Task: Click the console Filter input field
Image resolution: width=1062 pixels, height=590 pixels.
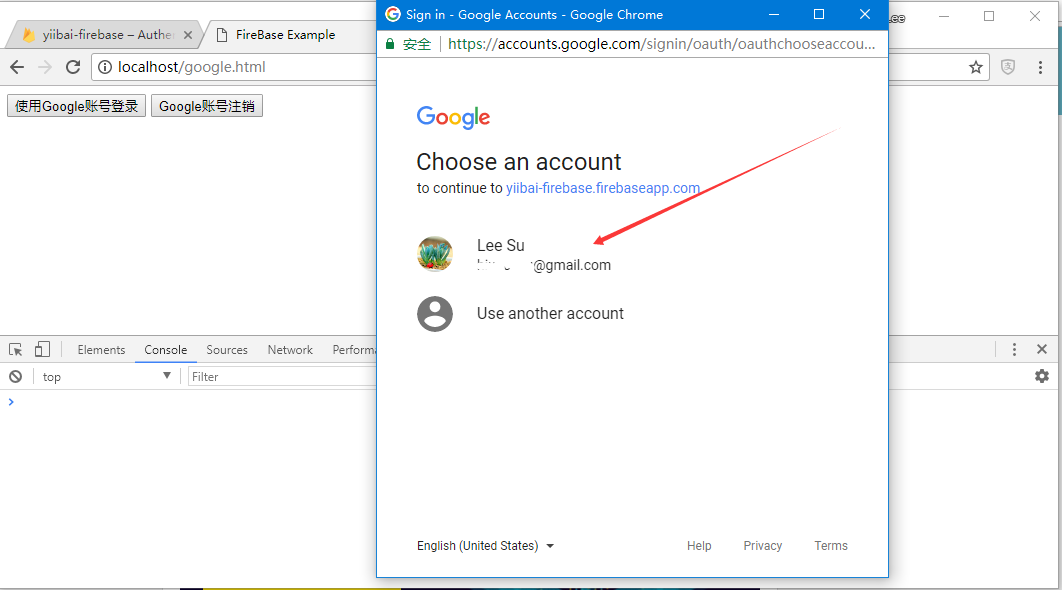Action: click(280, 376)
